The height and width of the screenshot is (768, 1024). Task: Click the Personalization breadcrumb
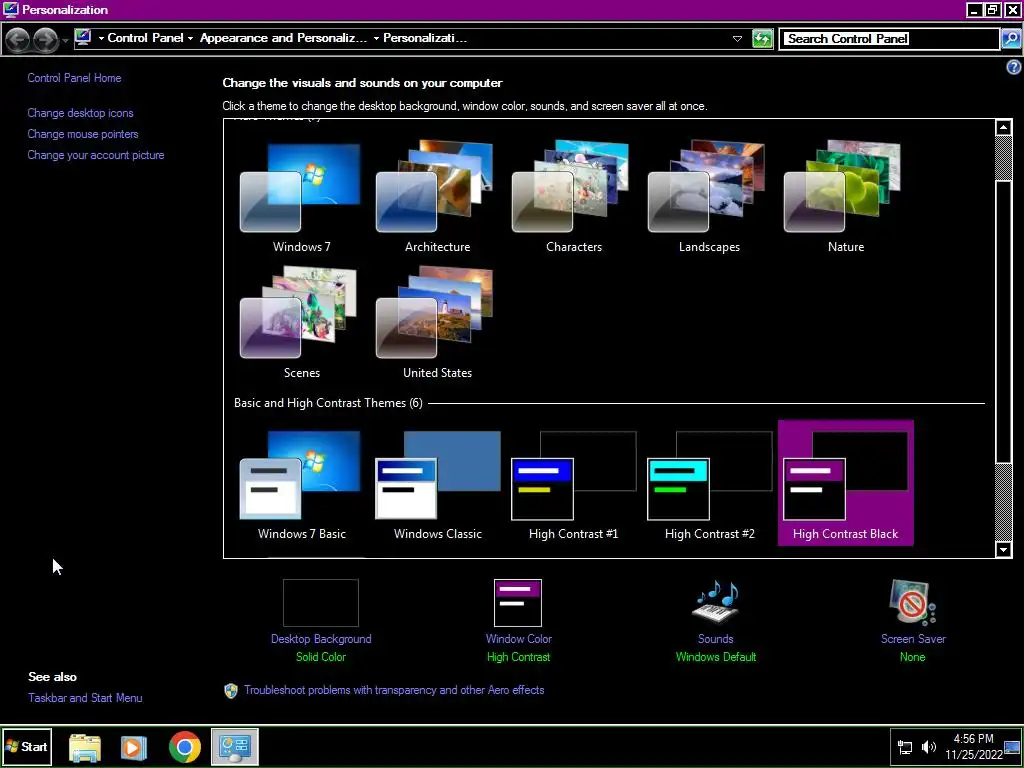[x=424, y=38]
